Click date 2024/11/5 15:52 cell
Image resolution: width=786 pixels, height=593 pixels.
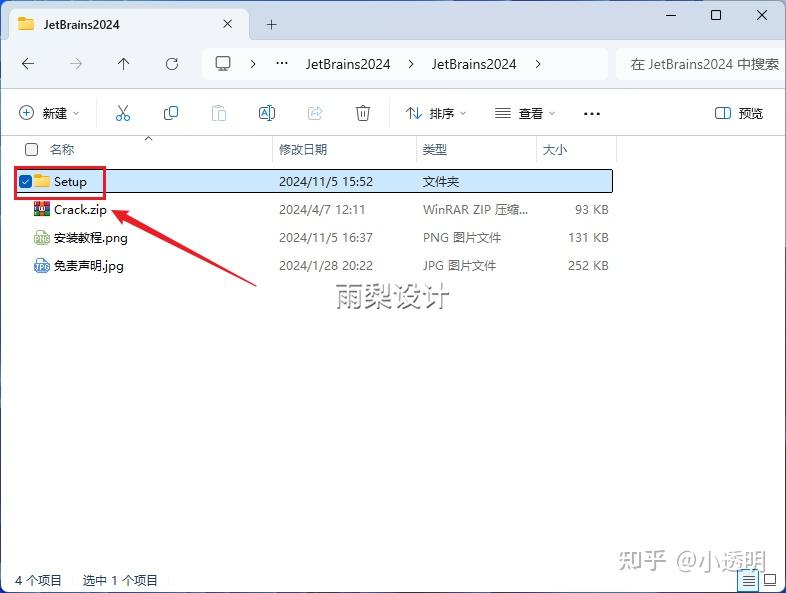(326, 181)
